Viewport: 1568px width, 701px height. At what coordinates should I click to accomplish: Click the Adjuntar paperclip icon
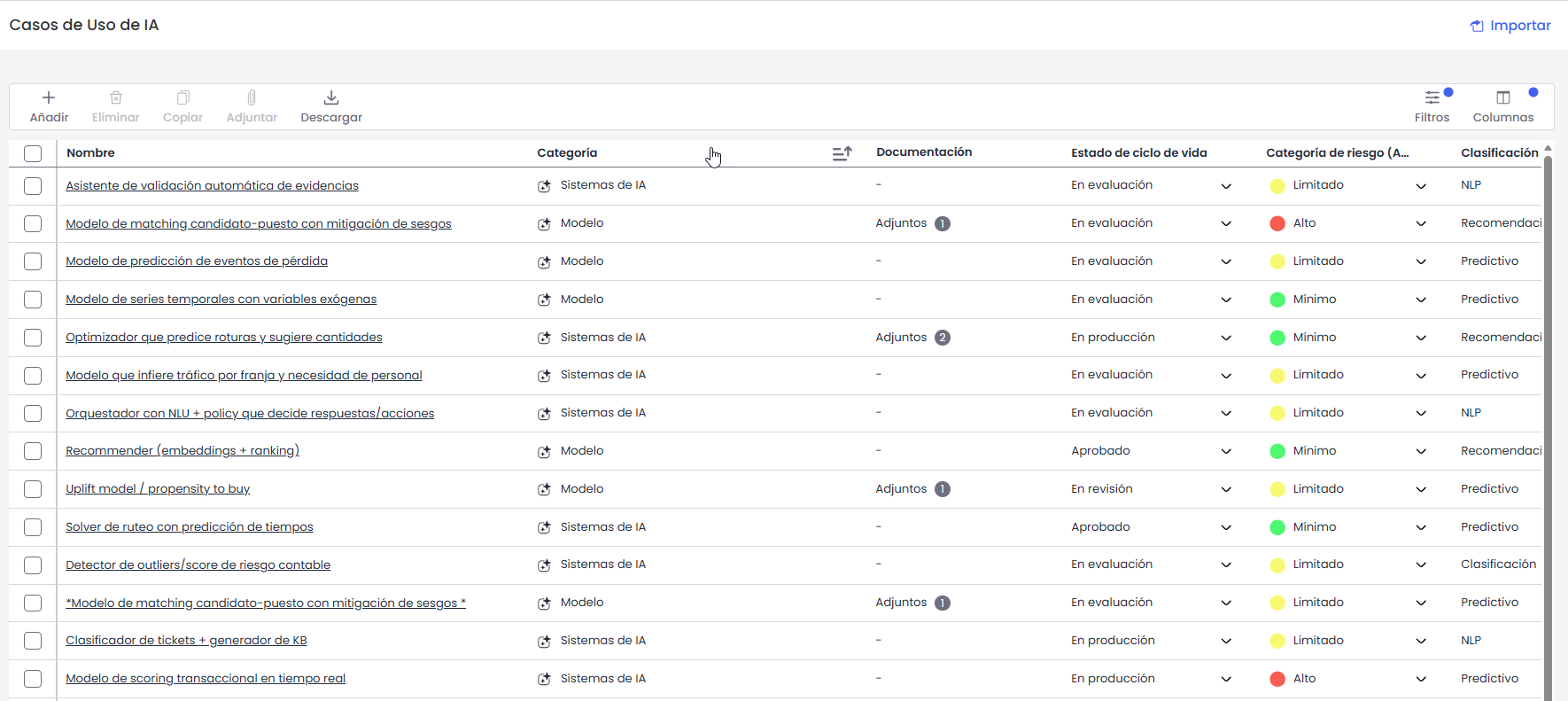[252, 97]
